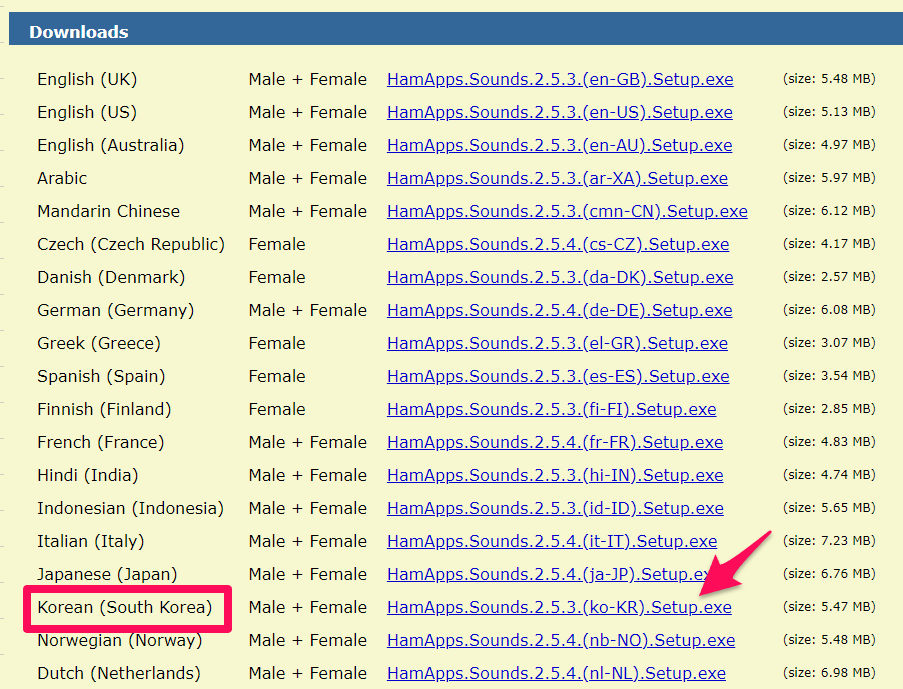The height and width of the screenshot is (689, 903).
Task: Open the cs-CZ Czech setup link
Action: (x=557, y=244)
